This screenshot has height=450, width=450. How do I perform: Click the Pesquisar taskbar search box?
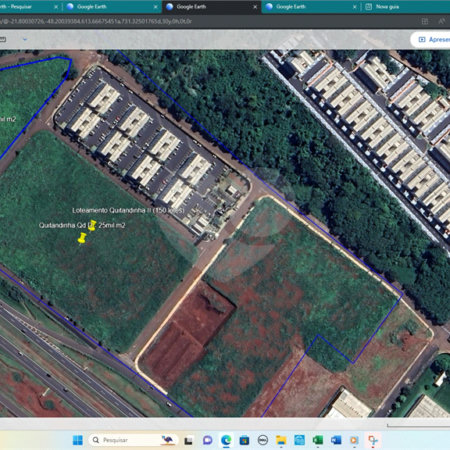(x=133, y=440)
